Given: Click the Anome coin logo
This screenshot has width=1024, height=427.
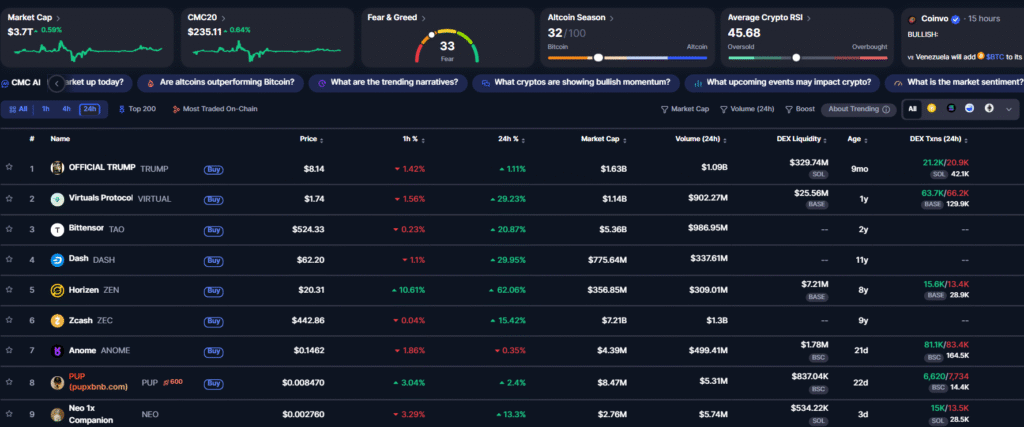Looking at the screenshot, I should pyautogui.click(x=57, y=351).
